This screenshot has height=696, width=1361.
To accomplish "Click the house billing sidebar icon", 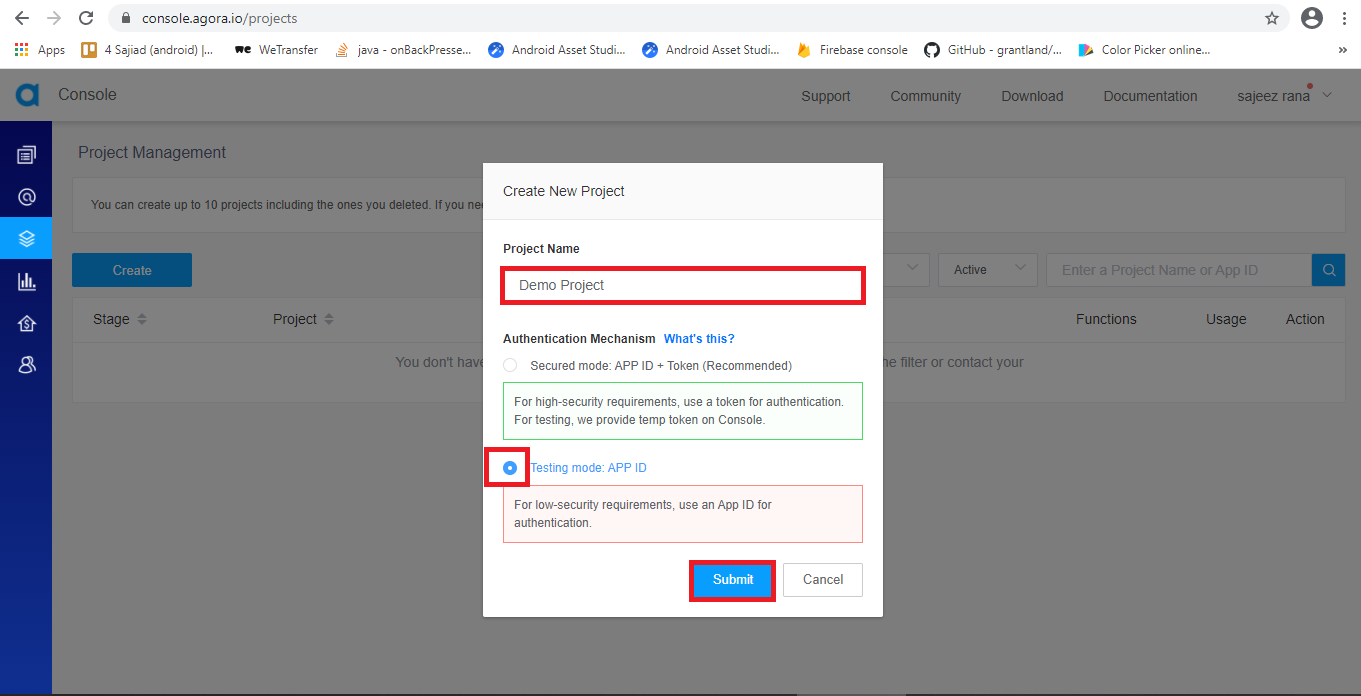I will click(x=27, y=323).
